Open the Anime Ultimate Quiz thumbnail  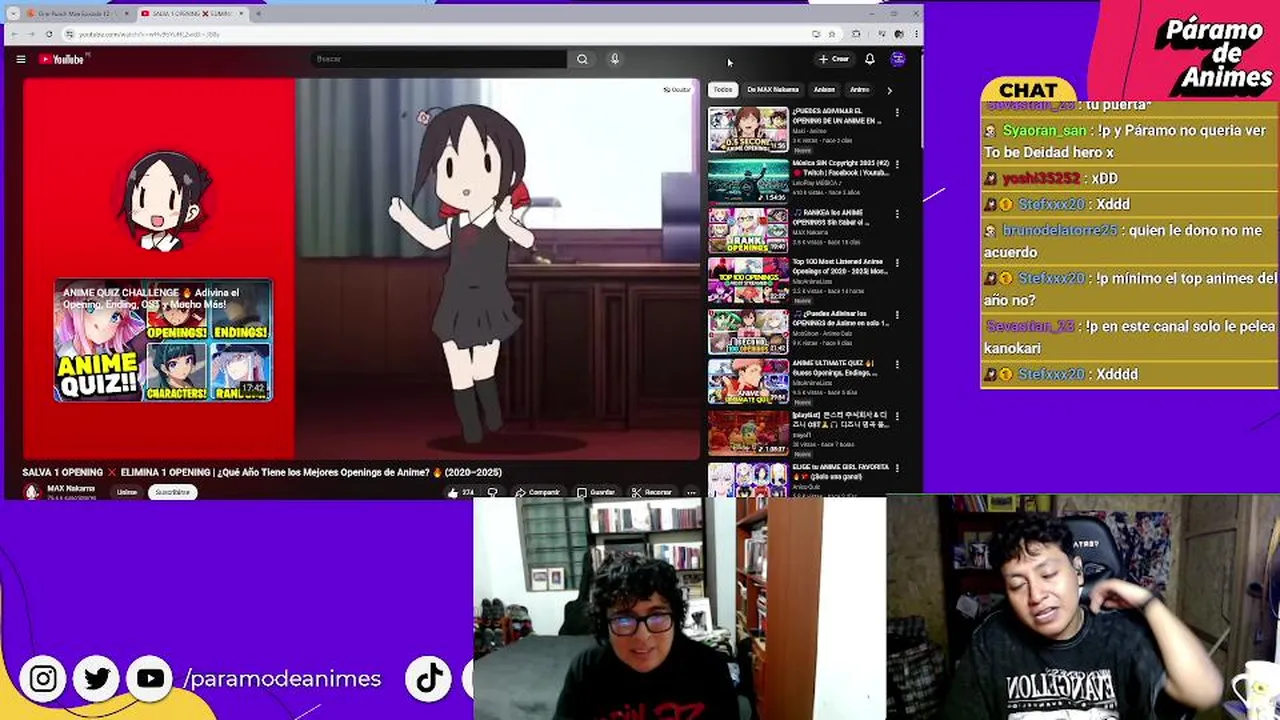tap(748, 381)
